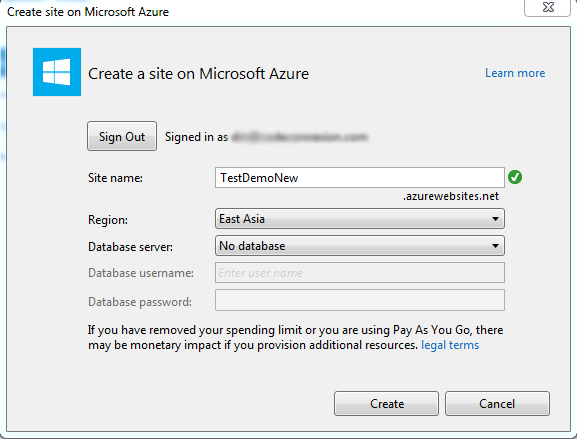Click the Windows Azure logo icon

[x=57, y=72]
